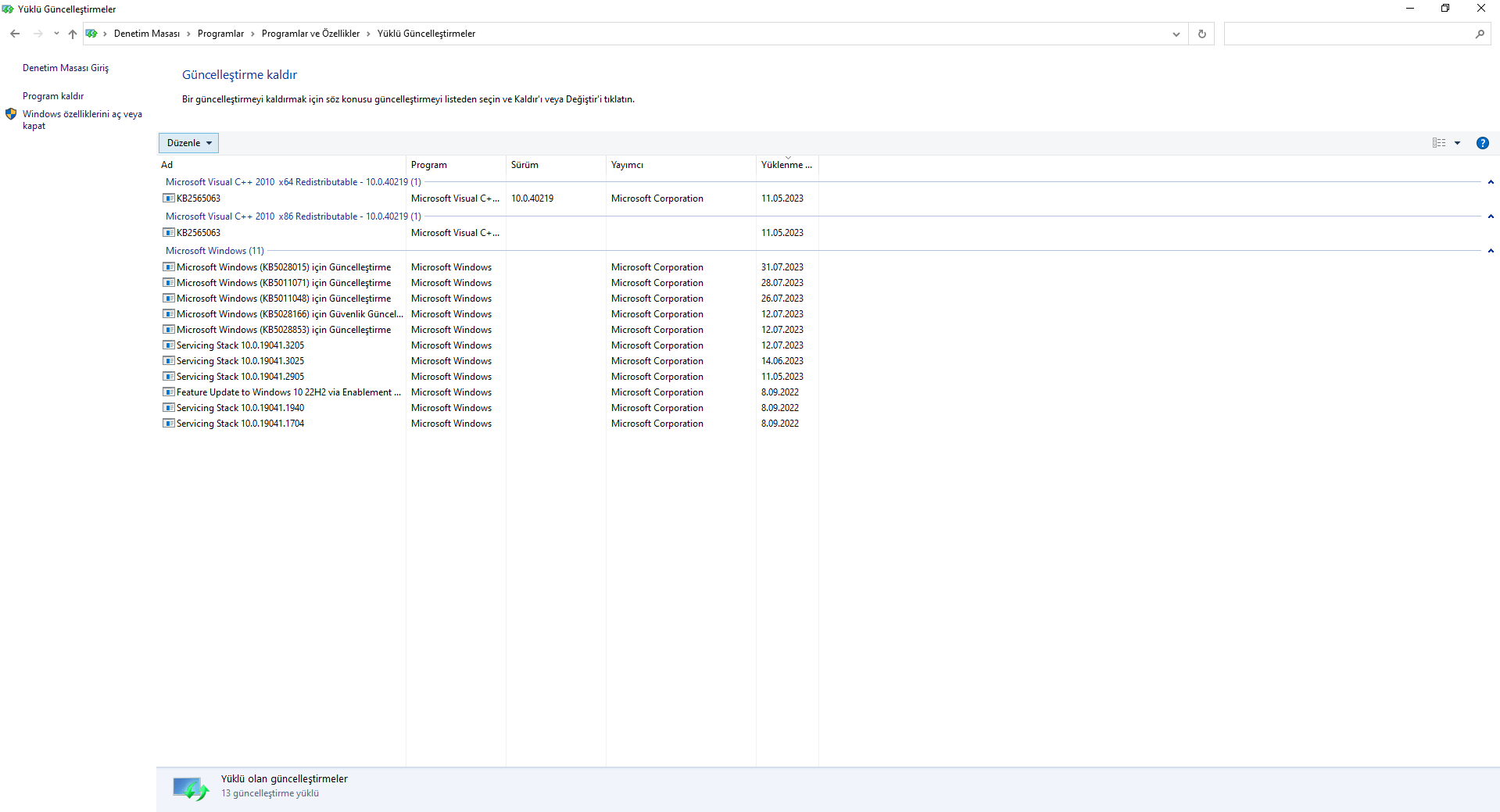The image size is (1500, 812).
Task: Select Microsoft Visual C++ 2010 x64 group header
Action: tap(293, 182)
